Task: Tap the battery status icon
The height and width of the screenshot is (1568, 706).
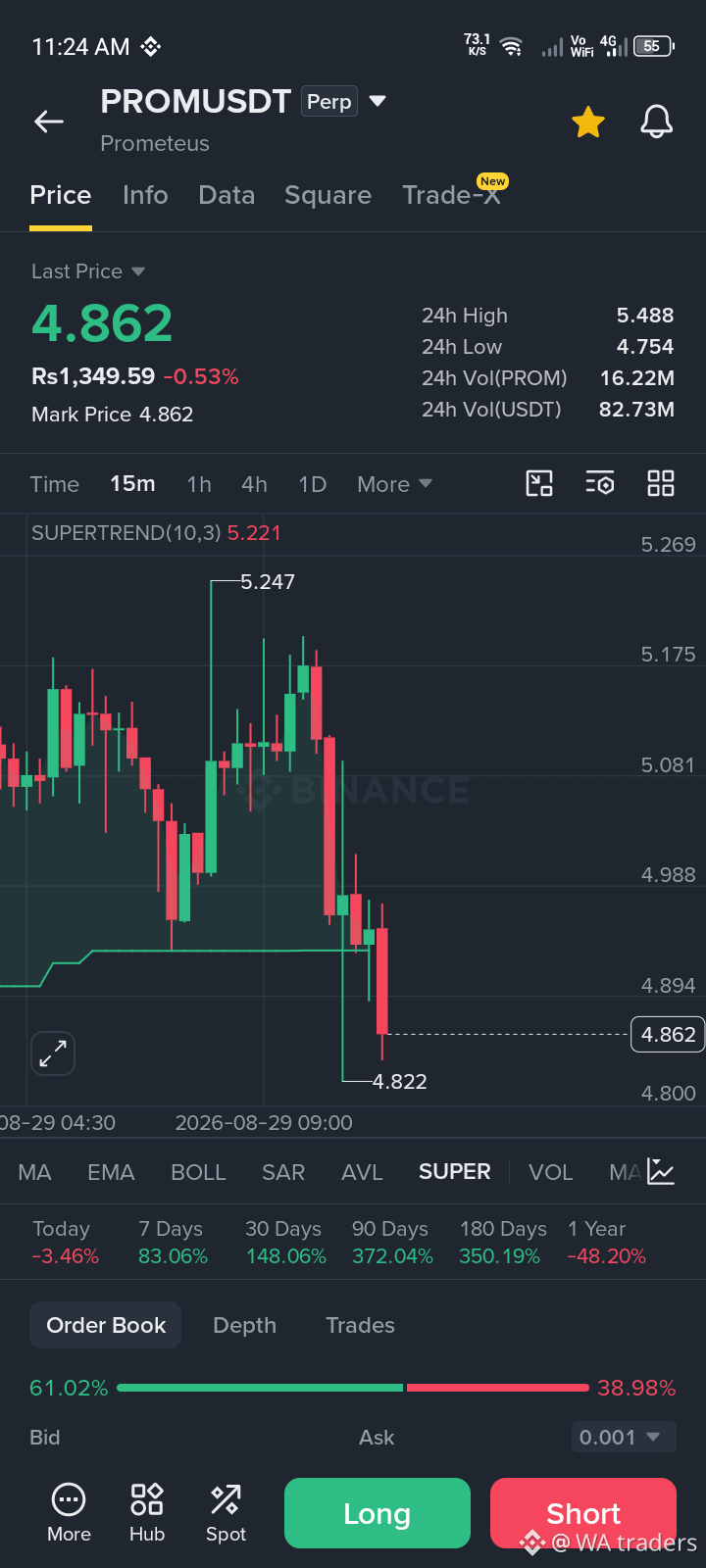Action: coord(654,46)
